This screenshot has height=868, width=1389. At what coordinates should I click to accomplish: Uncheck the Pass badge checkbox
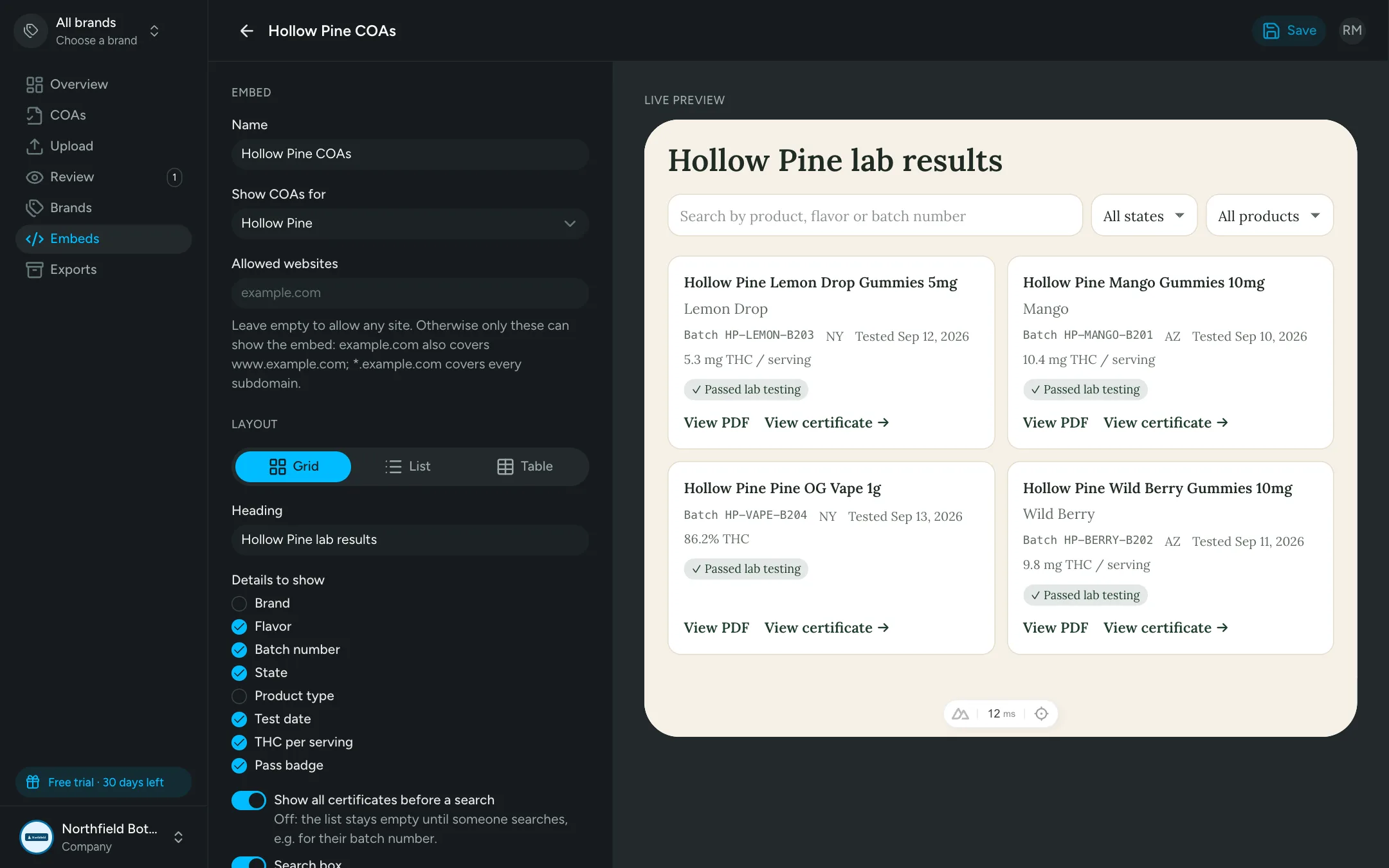[239, 766]
